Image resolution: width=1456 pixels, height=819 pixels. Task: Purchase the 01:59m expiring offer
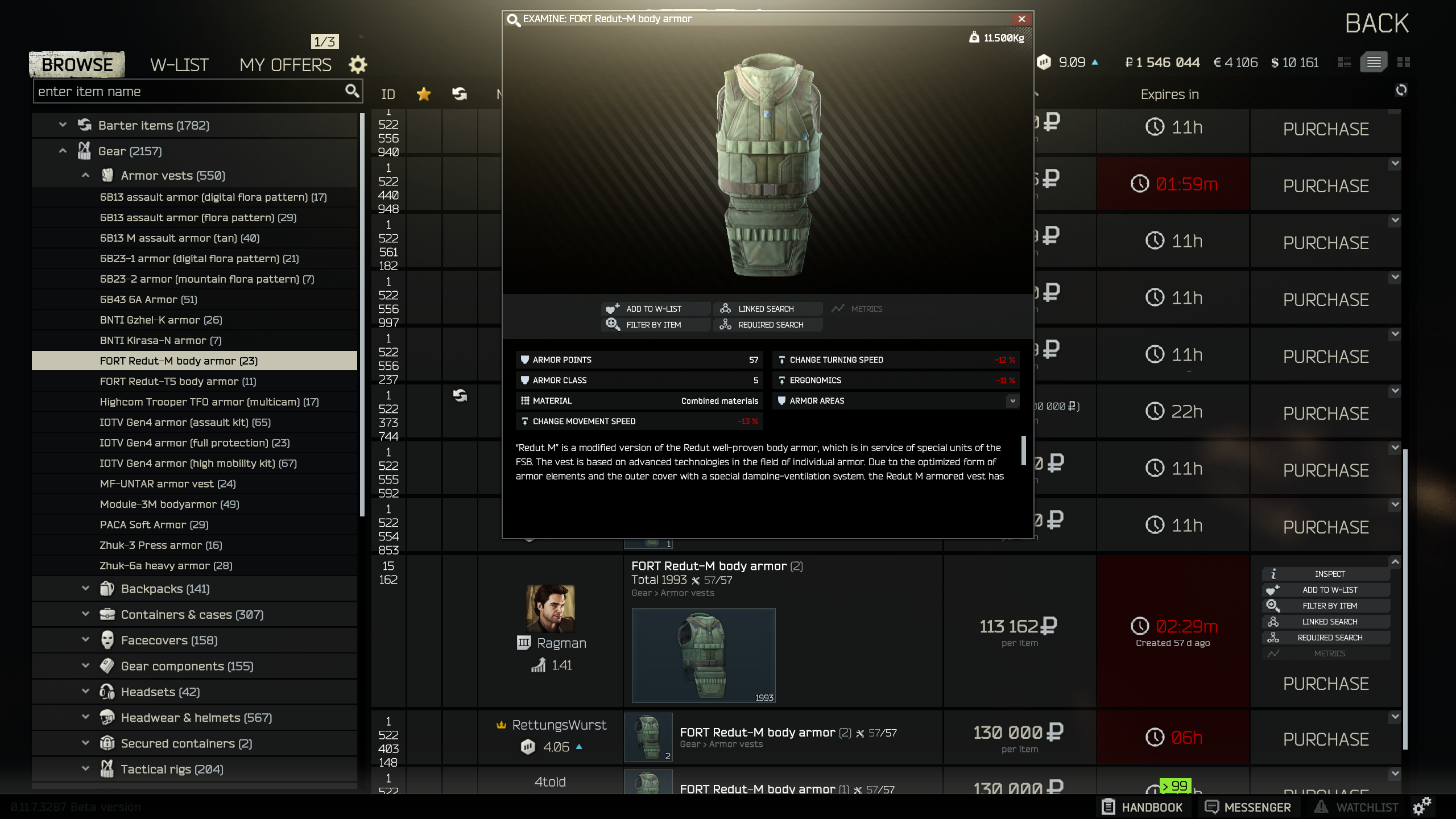coord(1326,186)
